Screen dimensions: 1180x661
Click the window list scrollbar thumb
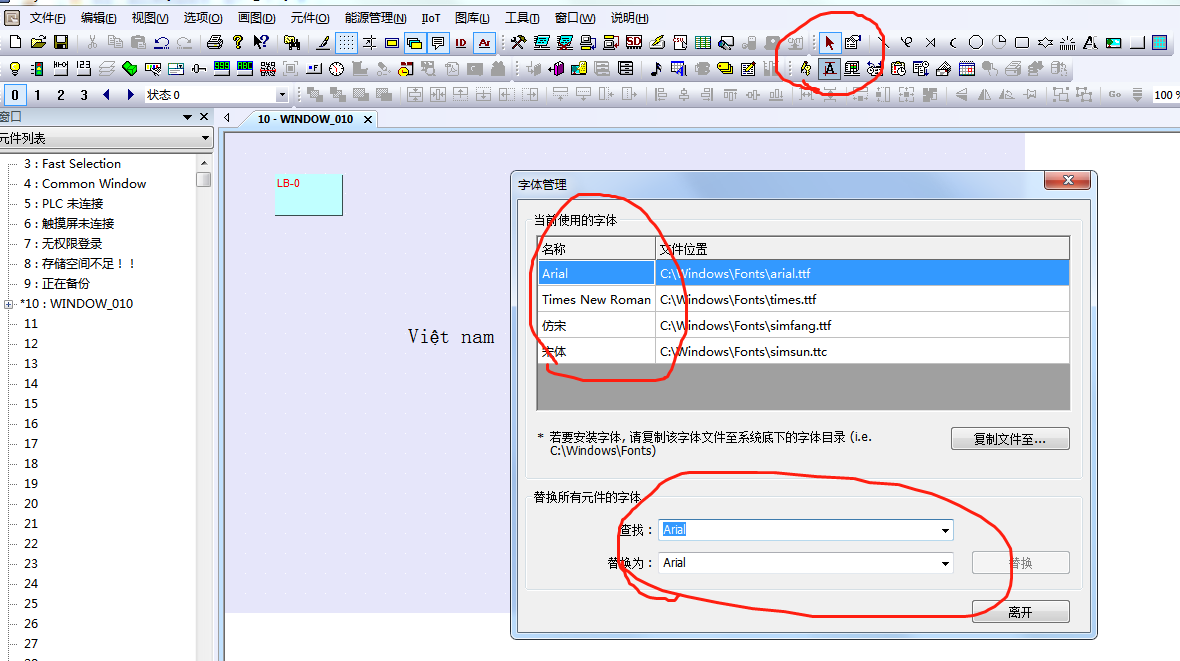[204, 180]
